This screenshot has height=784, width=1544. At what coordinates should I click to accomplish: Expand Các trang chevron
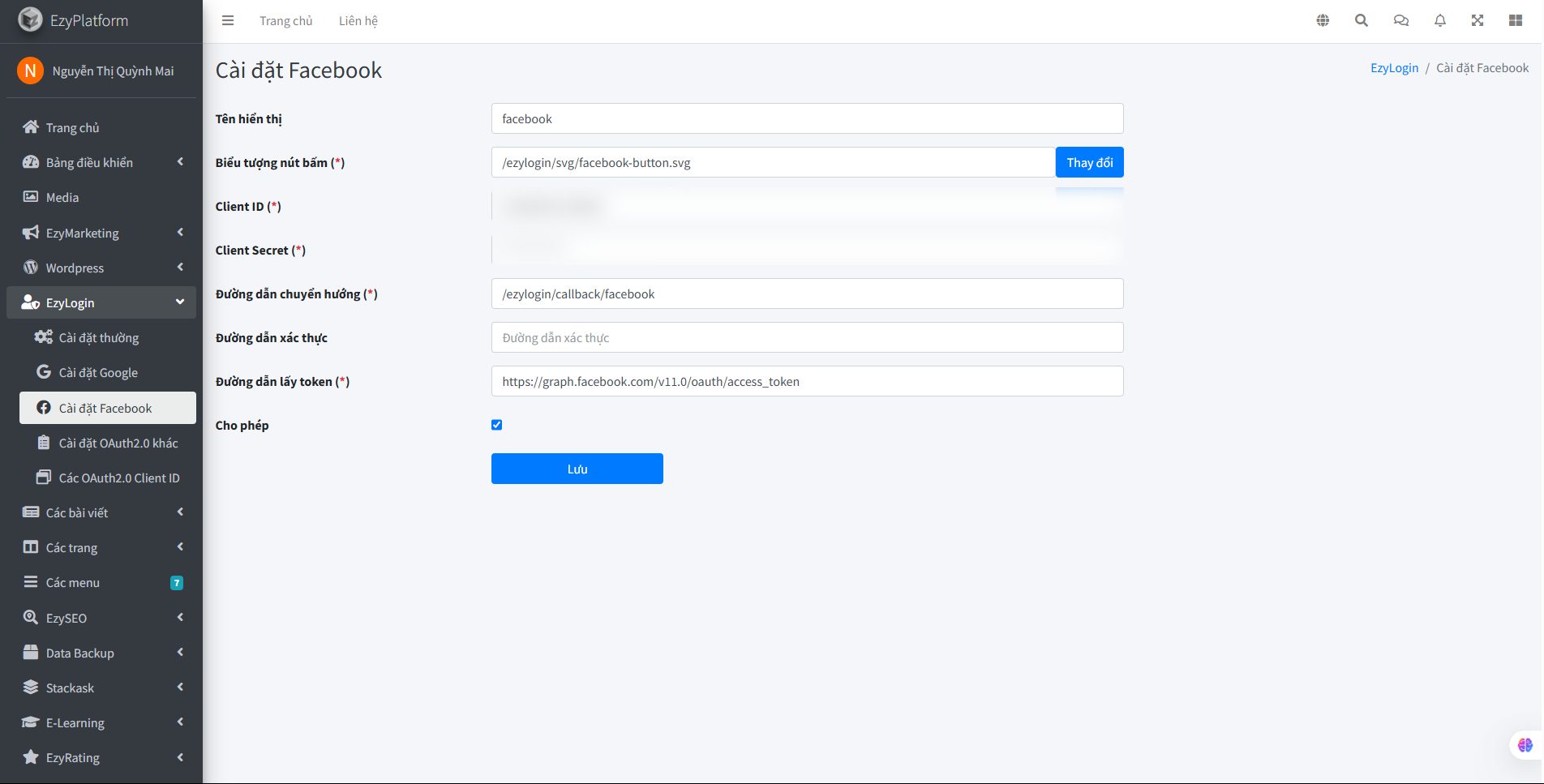click(x=180, y=546)
